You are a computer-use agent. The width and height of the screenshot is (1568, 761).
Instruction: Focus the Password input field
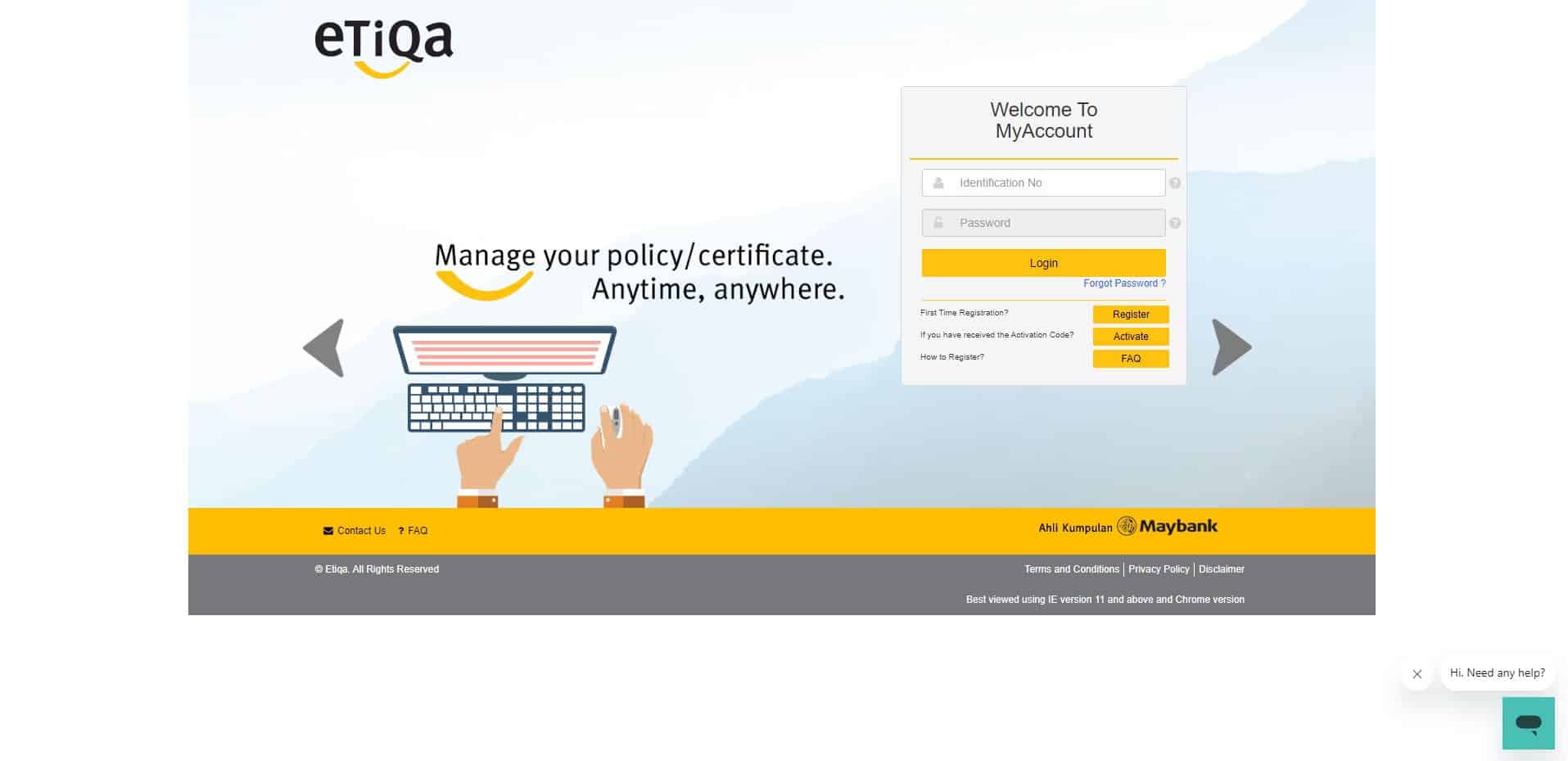pyautogui.click(x=1043, y=223)
